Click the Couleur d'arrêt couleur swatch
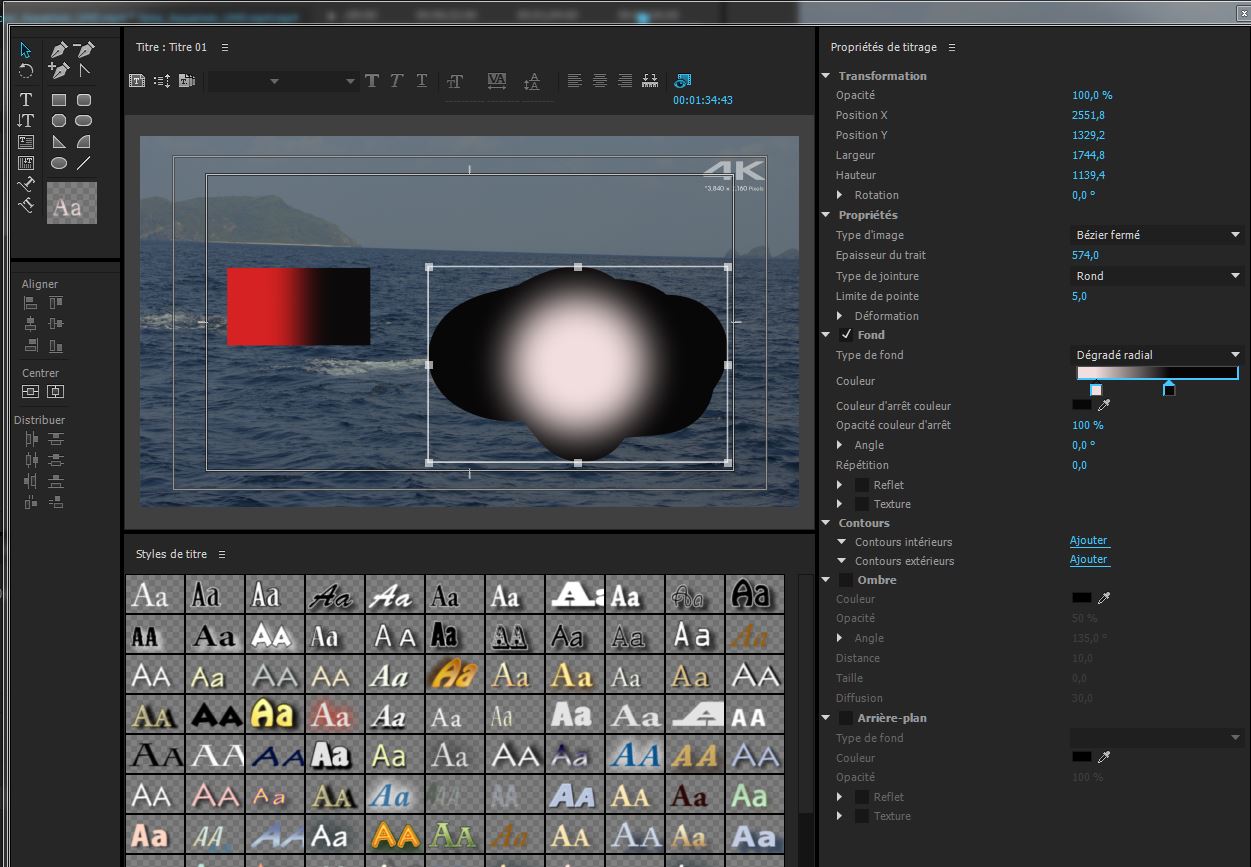This screenshot has height=867, width=1251. point(1081,405)
